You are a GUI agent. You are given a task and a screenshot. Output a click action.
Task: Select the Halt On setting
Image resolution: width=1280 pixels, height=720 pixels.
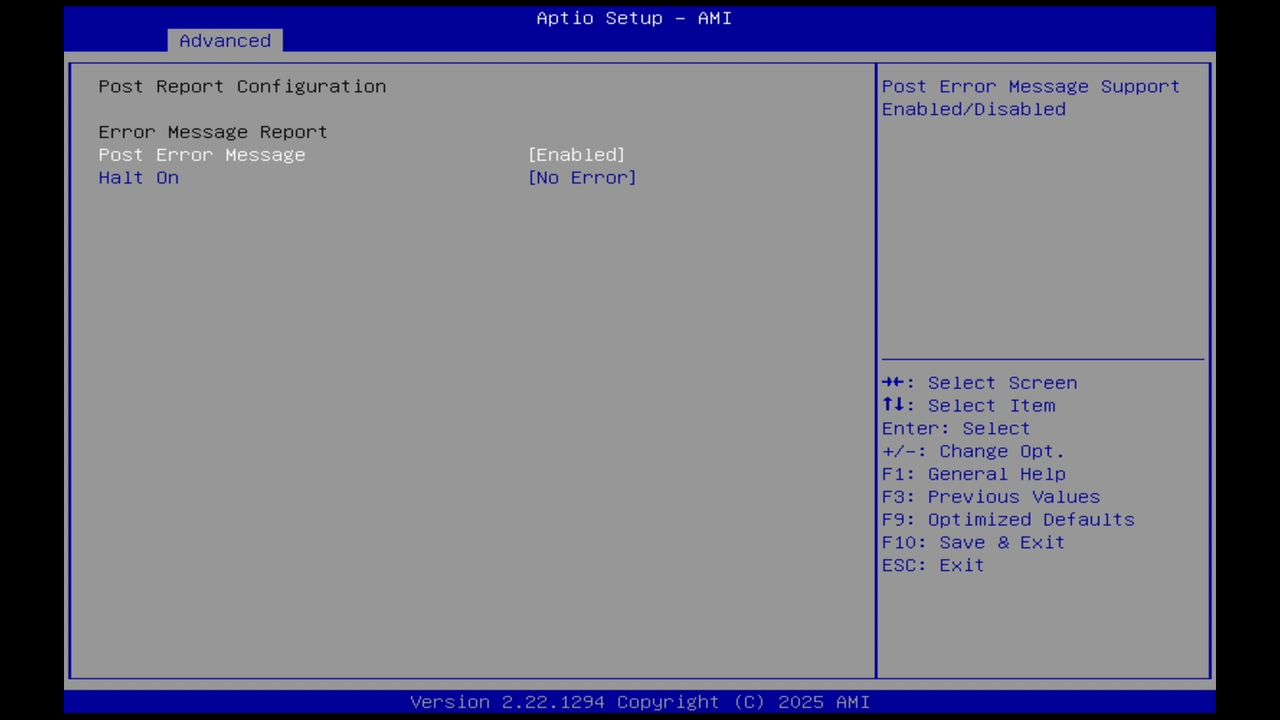coord(138,177)
